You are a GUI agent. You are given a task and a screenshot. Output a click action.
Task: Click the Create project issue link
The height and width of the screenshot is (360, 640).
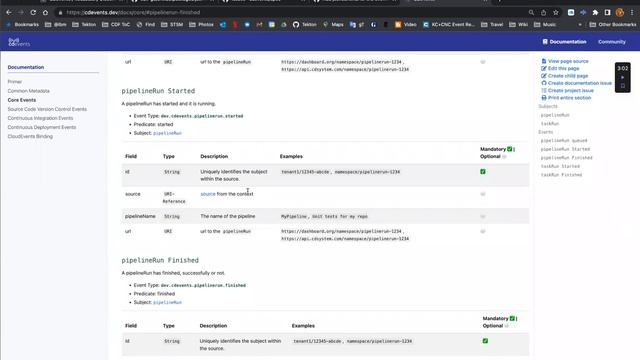[x=571, y=90]
